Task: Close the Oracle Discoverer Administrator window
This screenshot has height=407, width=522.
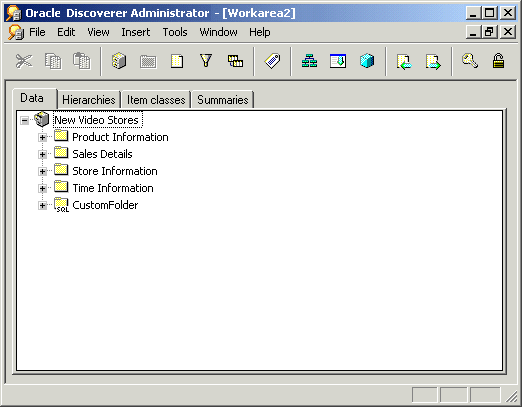Action: pos(508,13)
